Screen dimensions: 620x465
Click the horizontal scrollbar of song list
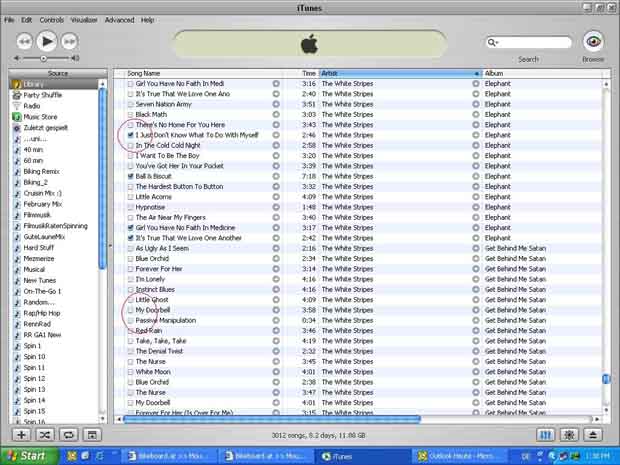(272, 419)
